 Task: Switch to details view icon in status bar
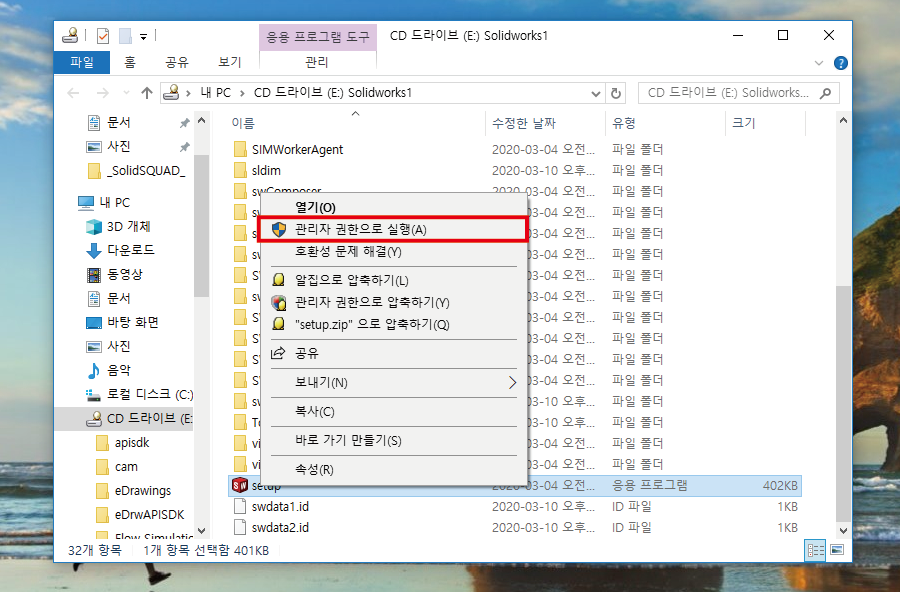(x=816, y=551)
